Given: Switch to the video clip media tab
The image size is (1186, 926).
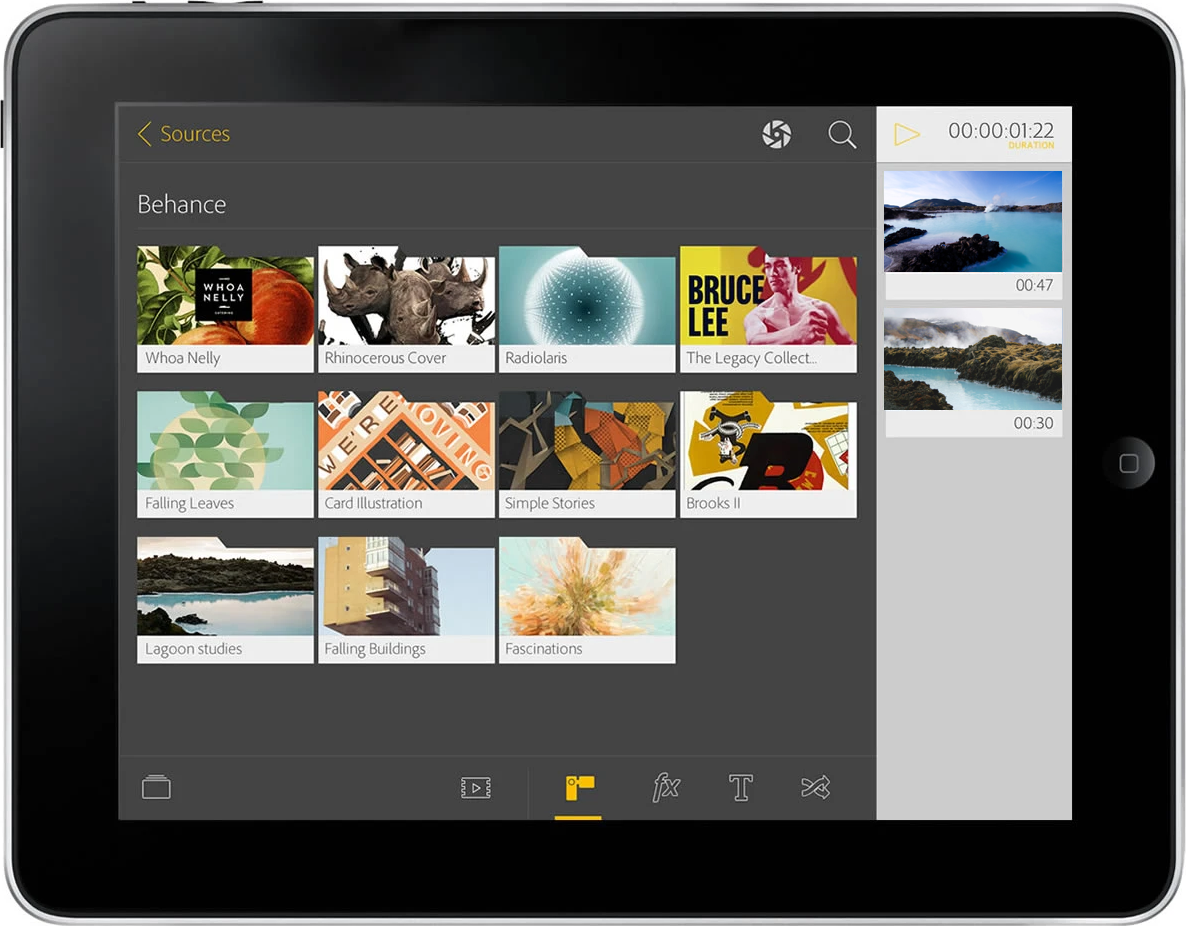Looking at the screenshot, I should [476, 788].
